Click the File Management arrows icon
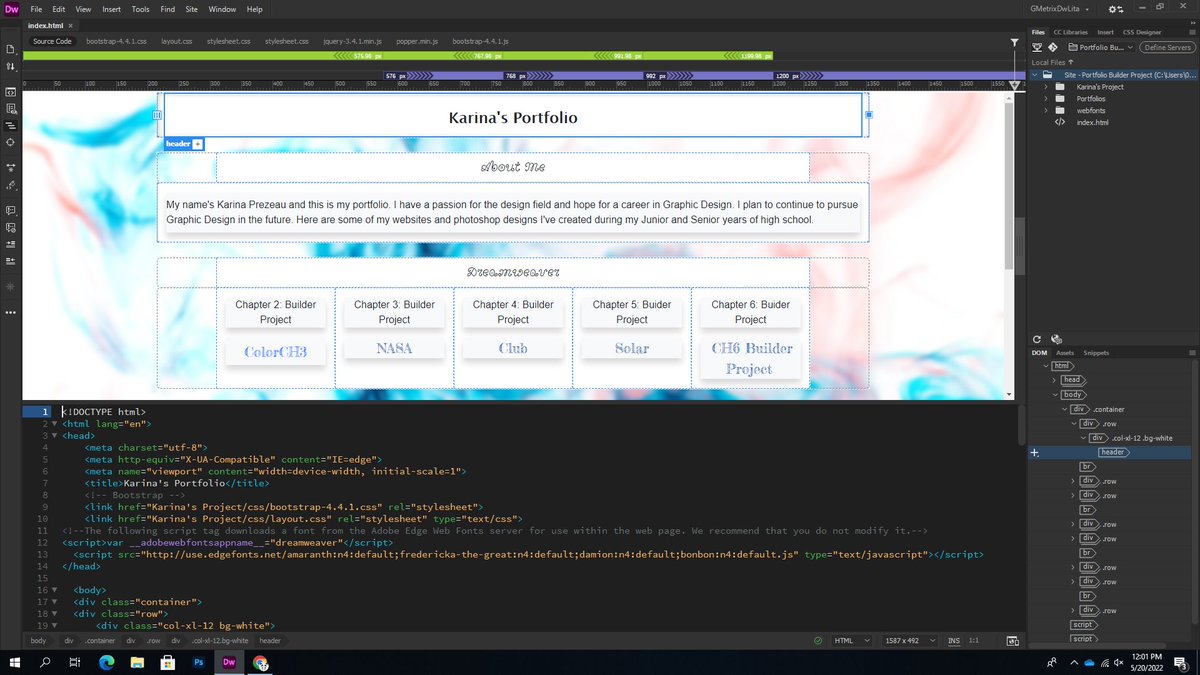This screenshot has height=675, width=1200. click(x=10, y=67)
